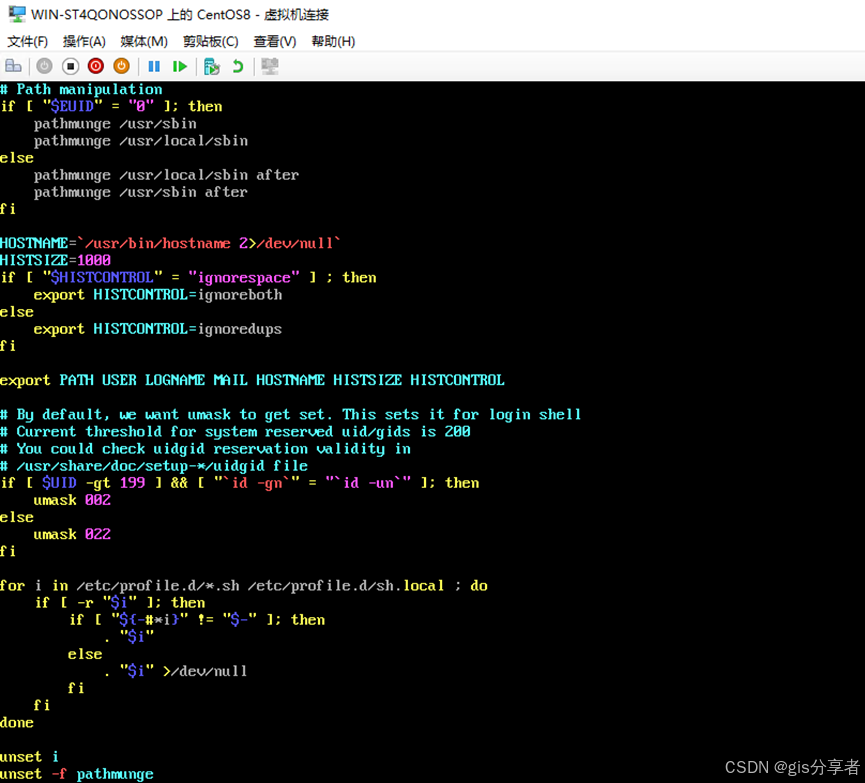
Task: Click '# Current threshold for system' comment
Action: click(x=235, y=432)
